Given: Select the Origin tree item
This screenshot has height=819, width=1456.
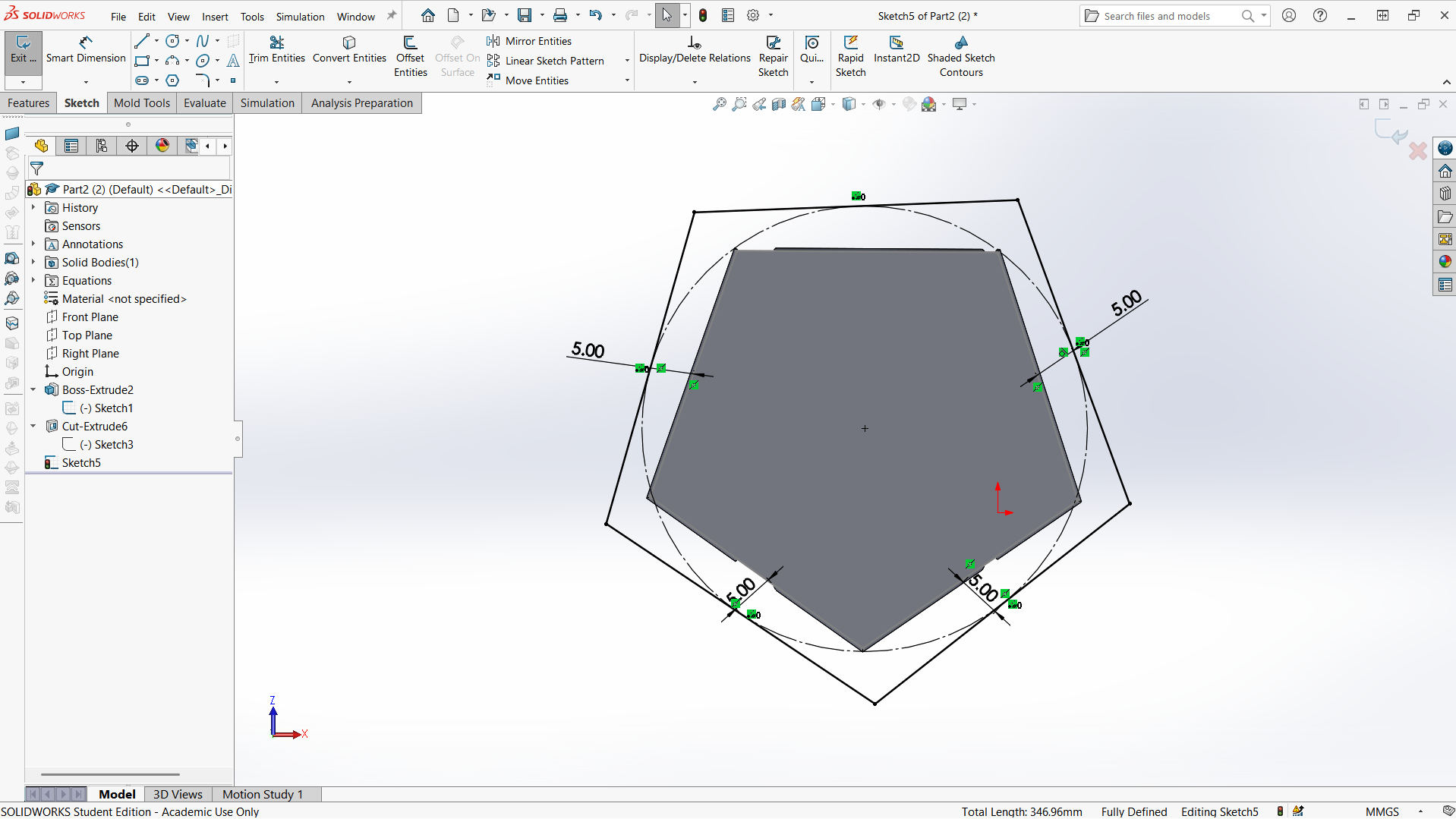Looking at the screenshot, I should click(77, 371).
